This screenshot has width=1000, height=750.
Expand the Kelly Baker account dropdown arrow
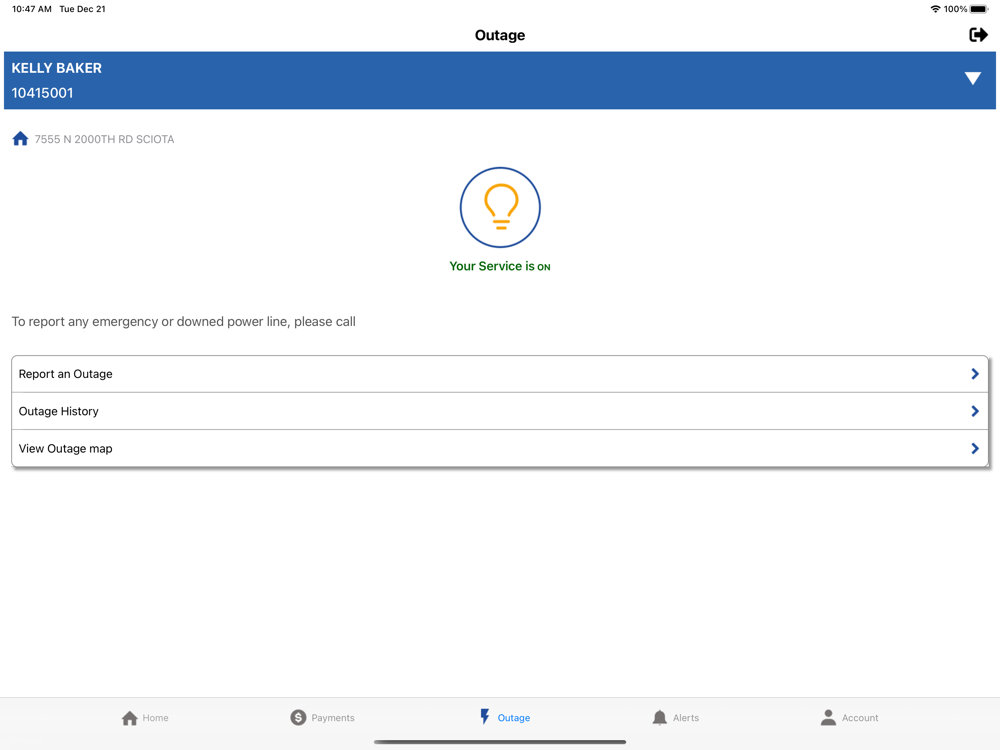972,78
